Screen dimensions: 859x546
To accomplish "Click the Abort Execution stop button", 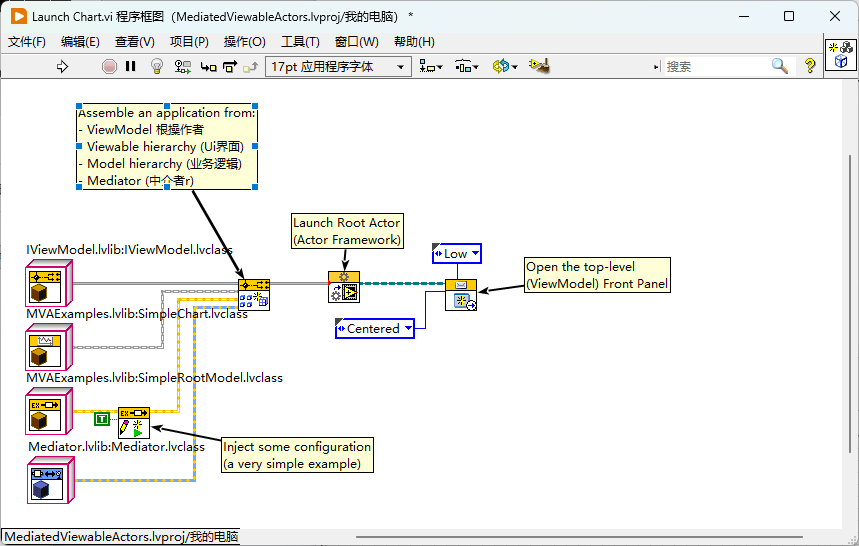I will [x=109, y=67].
